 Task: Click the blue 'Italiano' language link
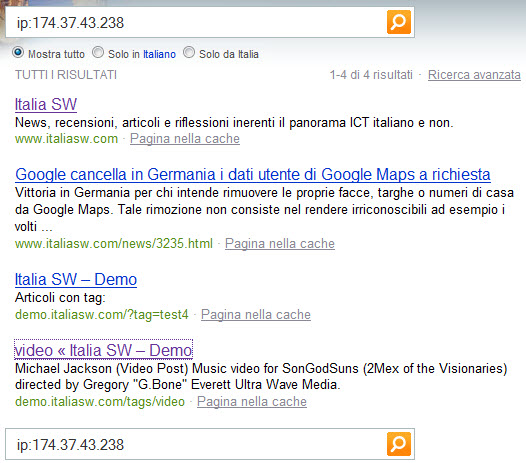click(159, 54)
